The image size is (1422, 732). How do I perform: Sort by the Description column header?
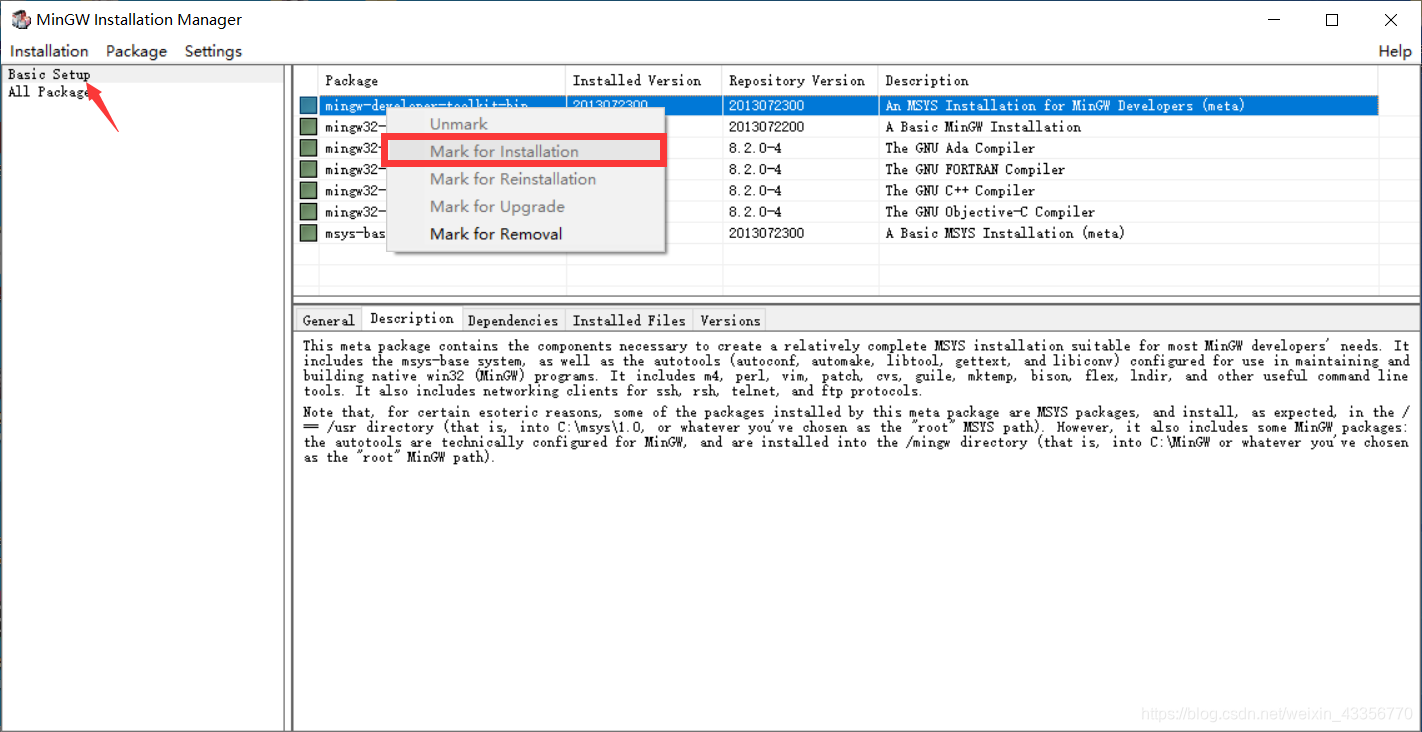click(1128, 80)
